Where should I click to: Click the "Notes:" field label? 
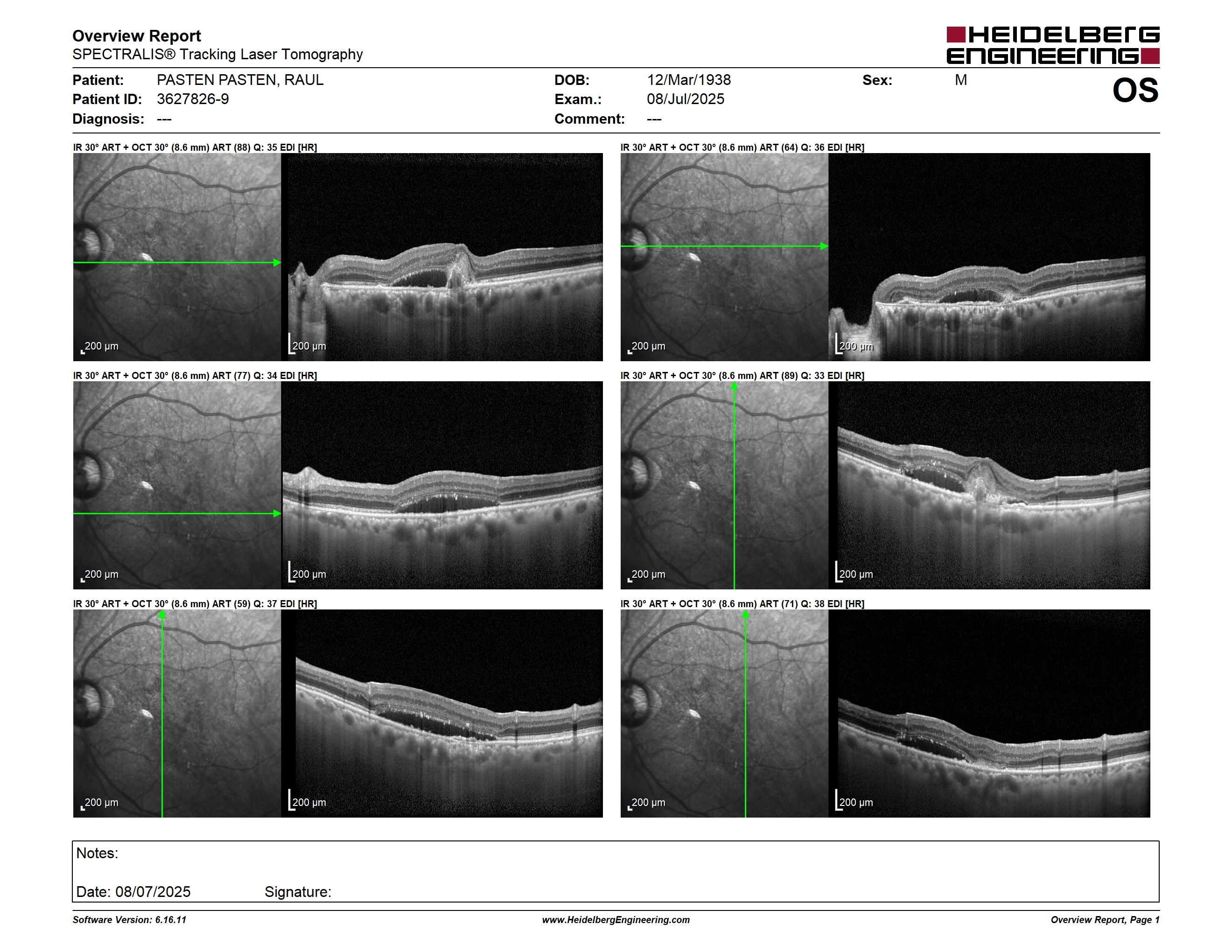click(97, 854)
